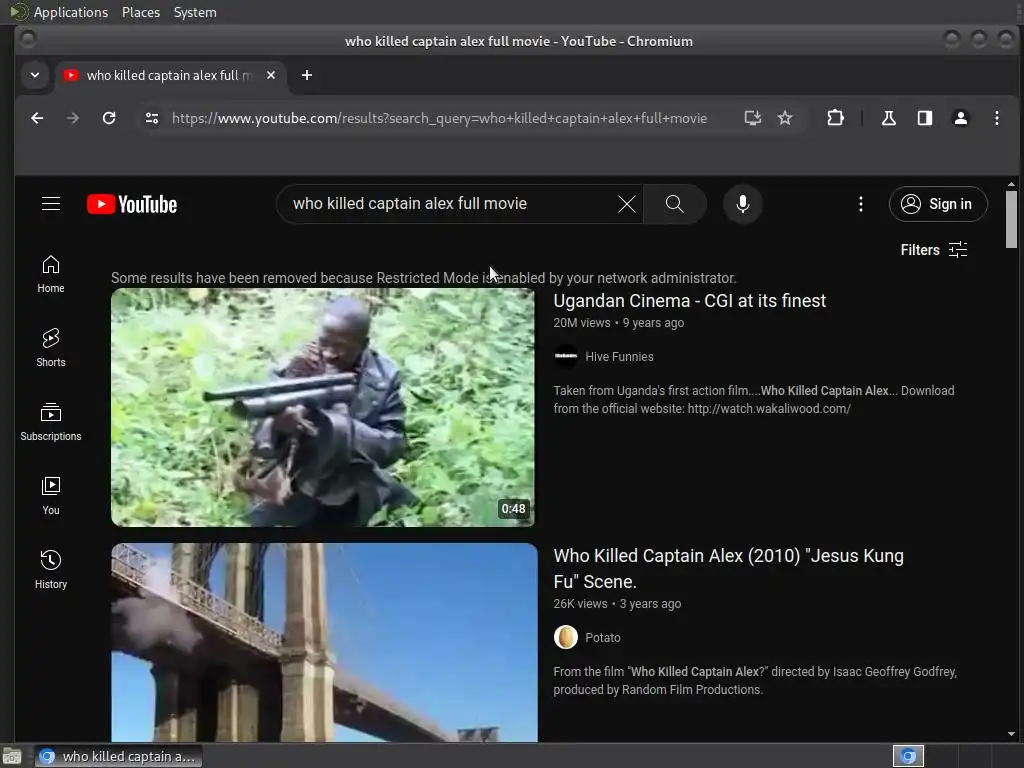Click the show desktop icon in taskbar
The width and height of the screenshot is (1024, 768).
[x=12, y=756]
